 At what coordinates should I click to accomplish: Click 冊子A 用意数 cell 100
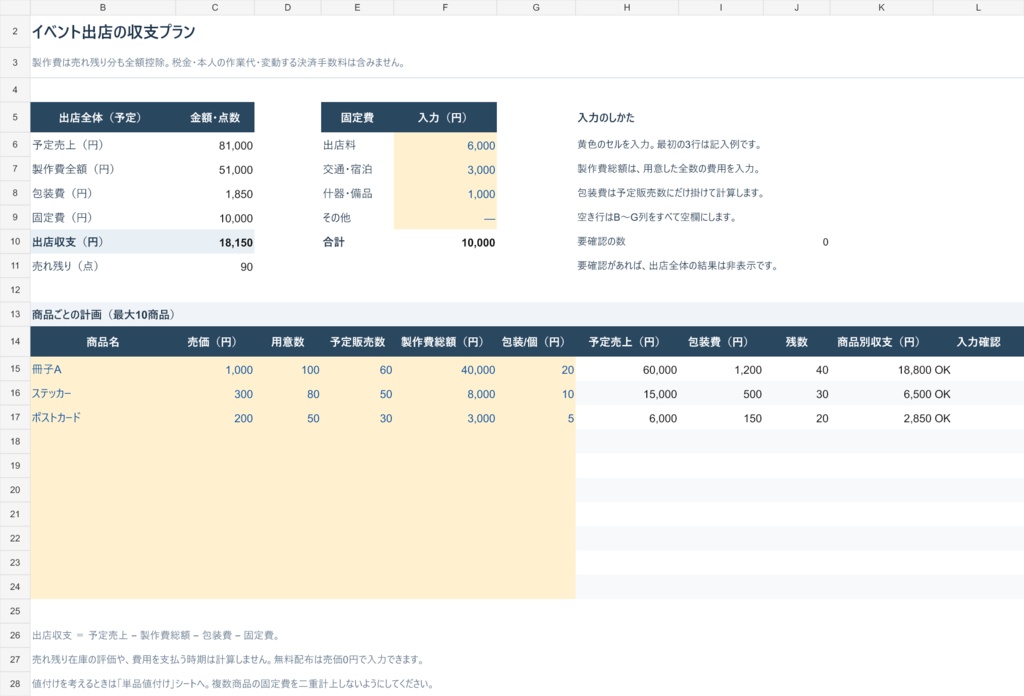pyautogui.click(x=287, y=370)
